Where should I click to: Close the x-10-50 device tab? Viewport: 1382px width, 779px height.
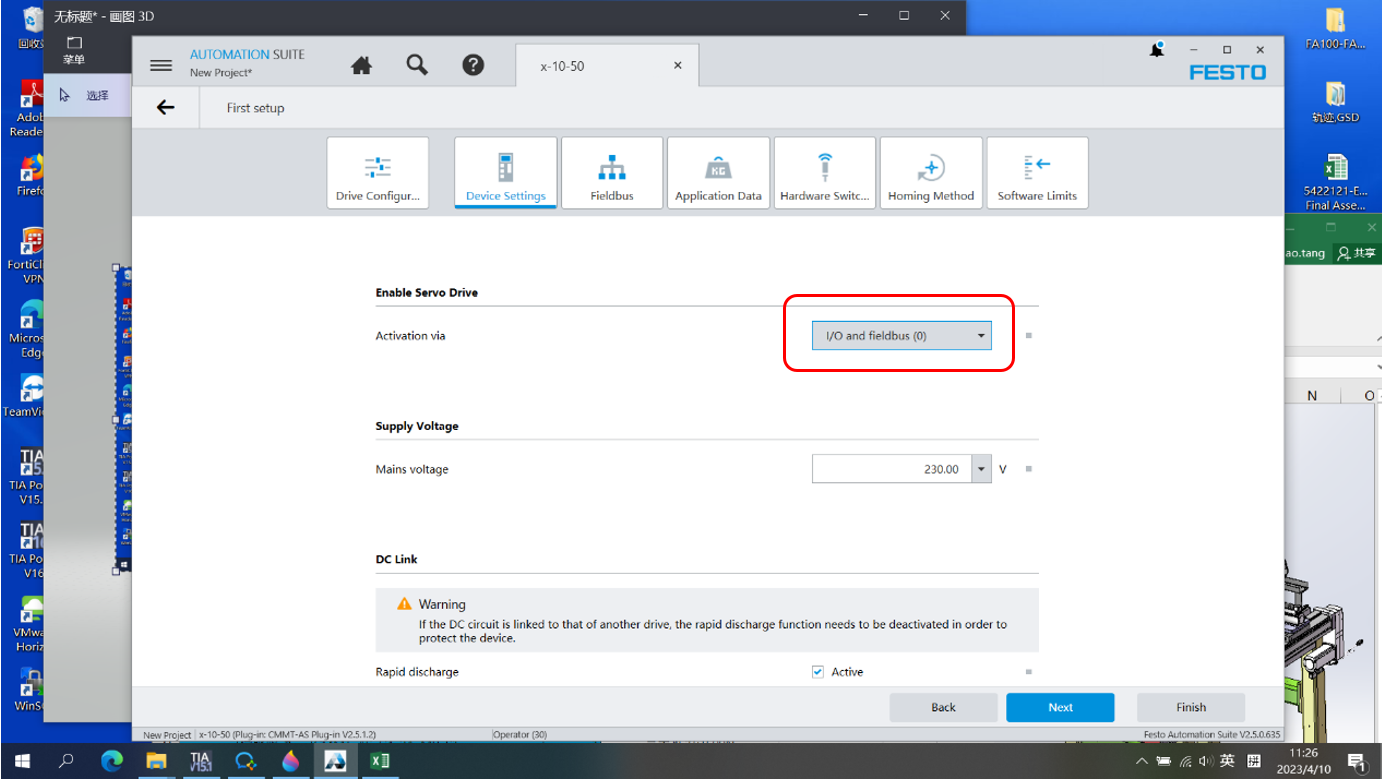click(x=678, y=66)
